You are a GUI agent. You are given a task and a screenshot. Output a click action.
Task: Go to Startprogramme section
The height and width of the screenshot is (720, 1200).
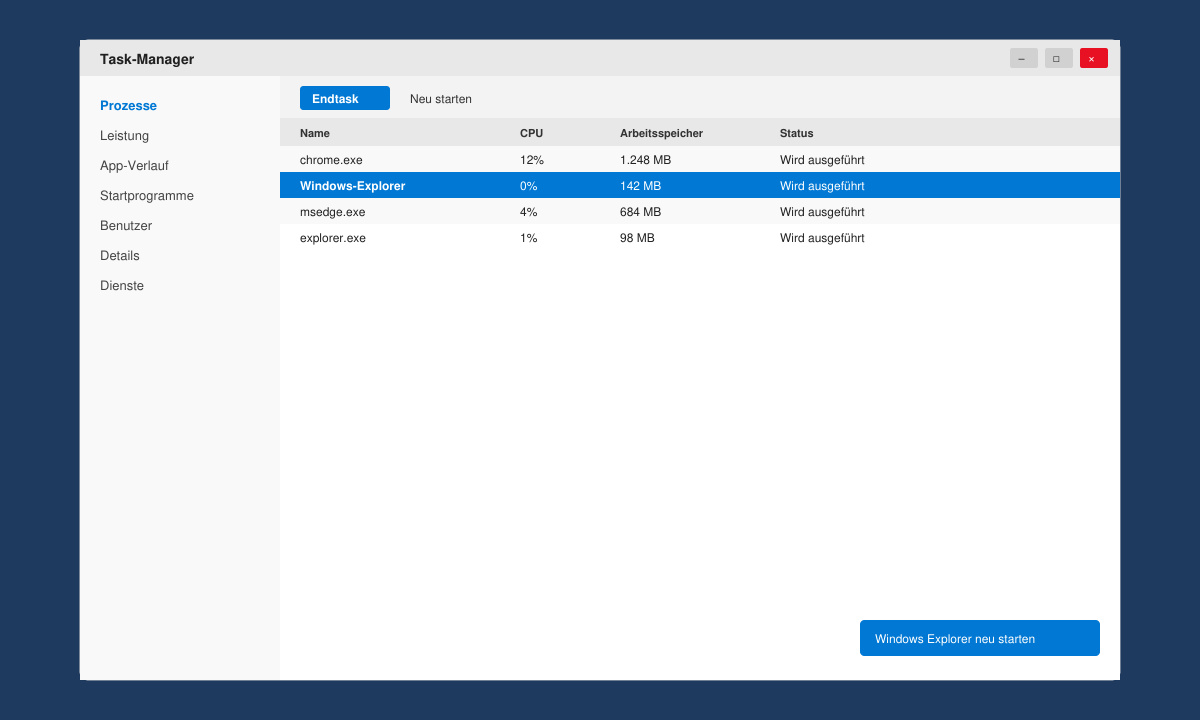pyautogui.click(x=147, y=196)
